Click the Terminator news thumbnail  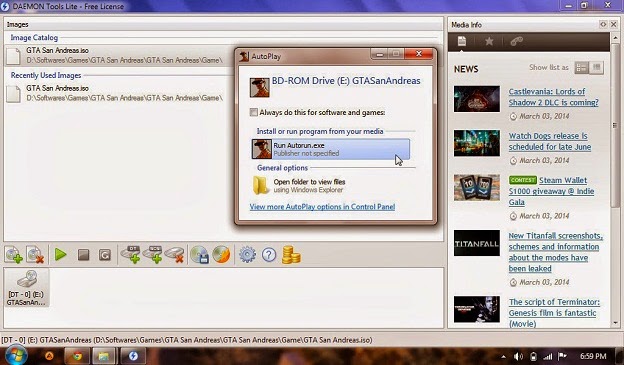(x=477, y=309)
